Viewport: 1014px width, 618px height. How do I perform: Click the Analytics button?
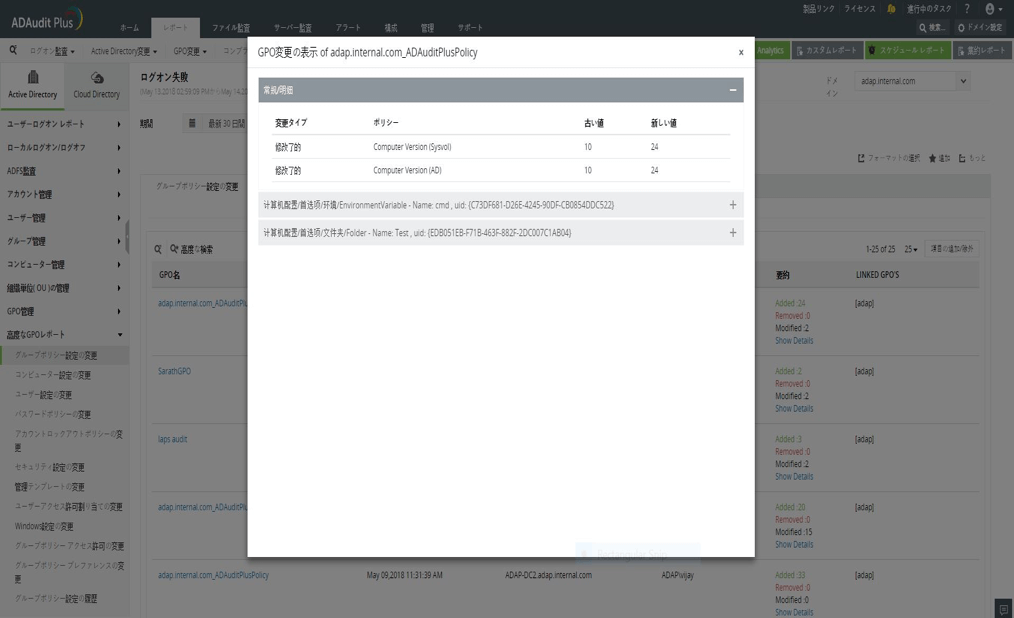[x=772, y=50]
